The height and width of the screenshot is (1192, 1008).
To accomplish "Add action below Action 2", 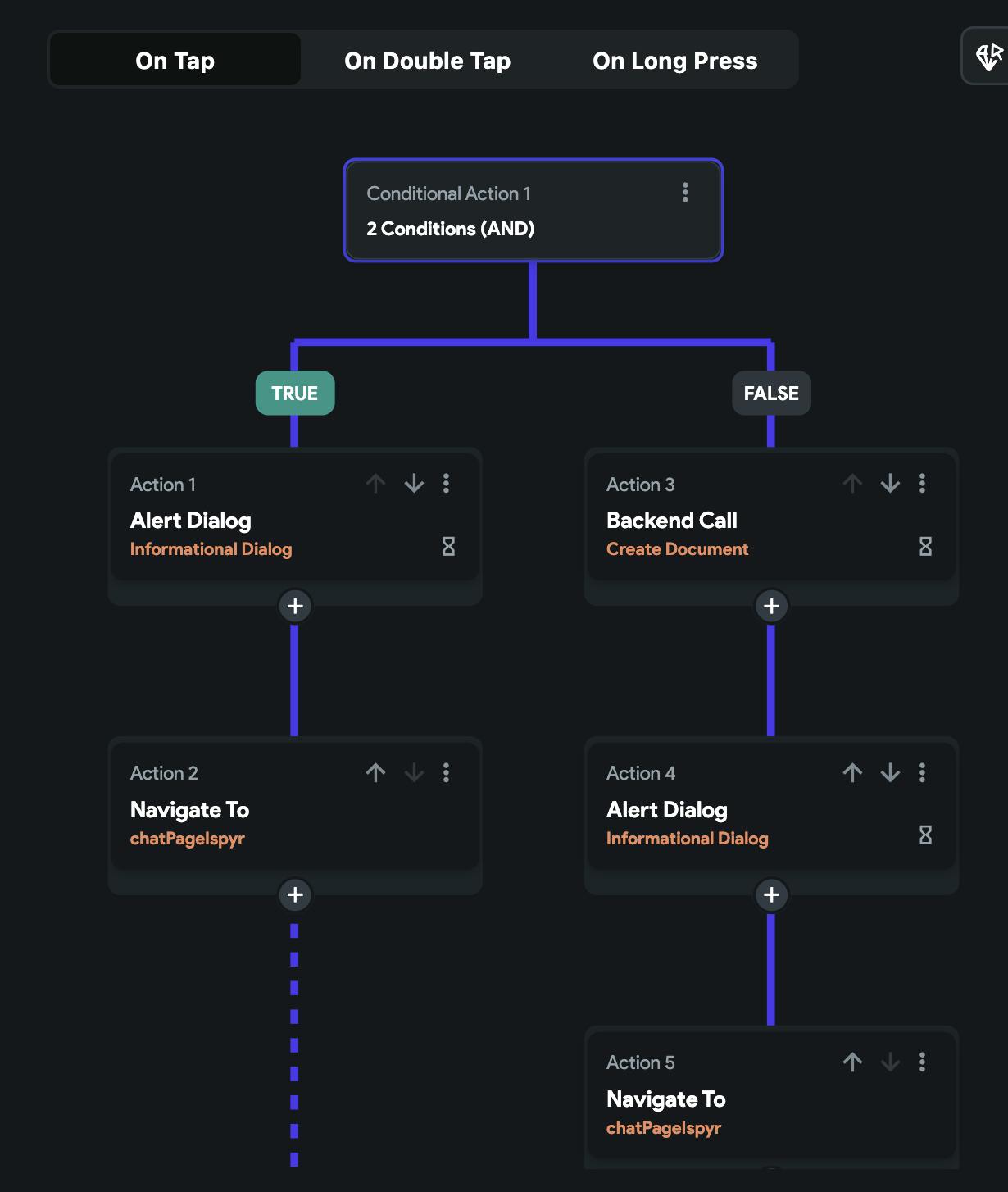I will (295, 894).
